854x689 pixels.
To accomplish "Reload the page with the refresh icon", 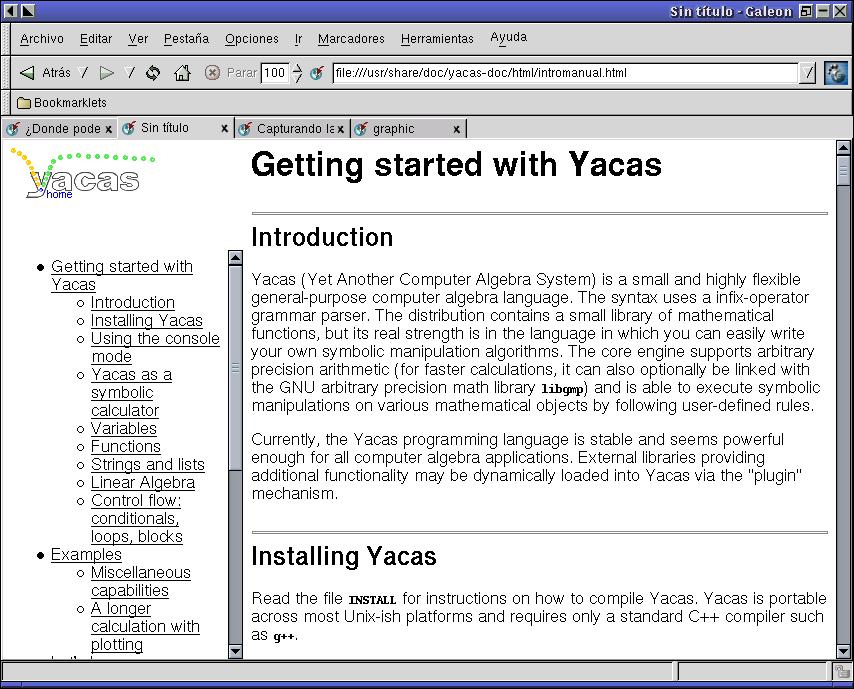I will click(x=153, y=73).
